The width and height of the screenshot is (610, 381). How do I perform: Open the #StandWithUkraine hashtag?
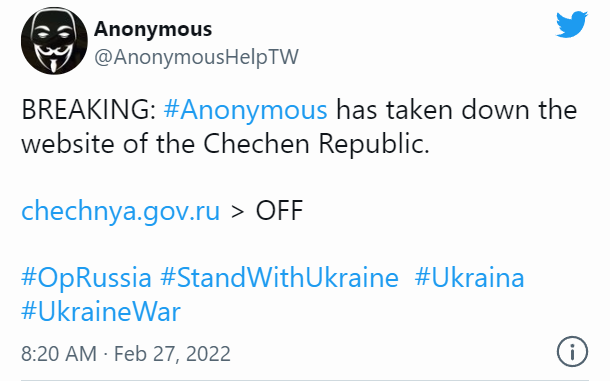(279, 278)
